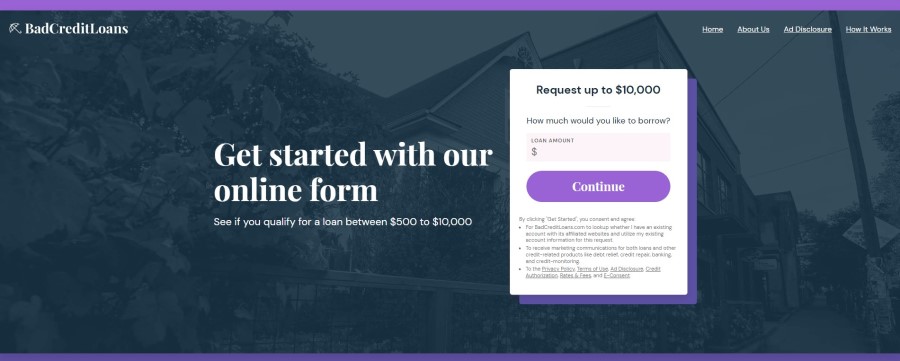Image resolution: width=900 pixels, height=361 pixels.
Task: Open Ad Disclosure link in form consent text
Action: point(627,269)
